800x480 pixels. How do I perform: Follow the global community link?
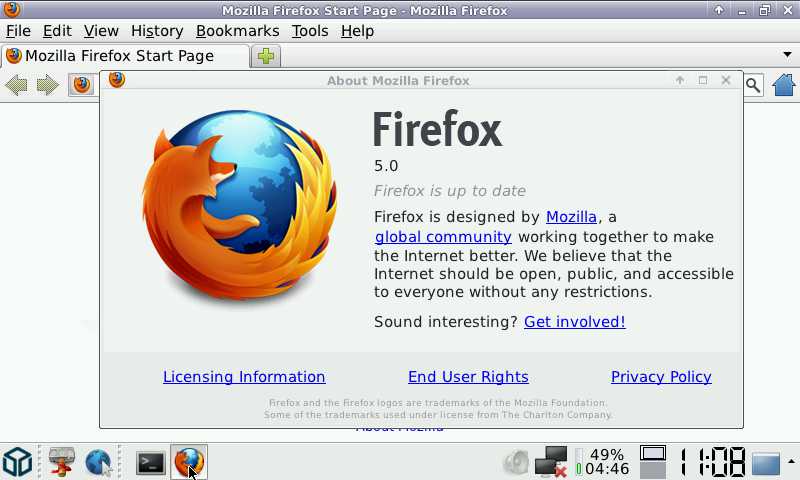(443, 237)
